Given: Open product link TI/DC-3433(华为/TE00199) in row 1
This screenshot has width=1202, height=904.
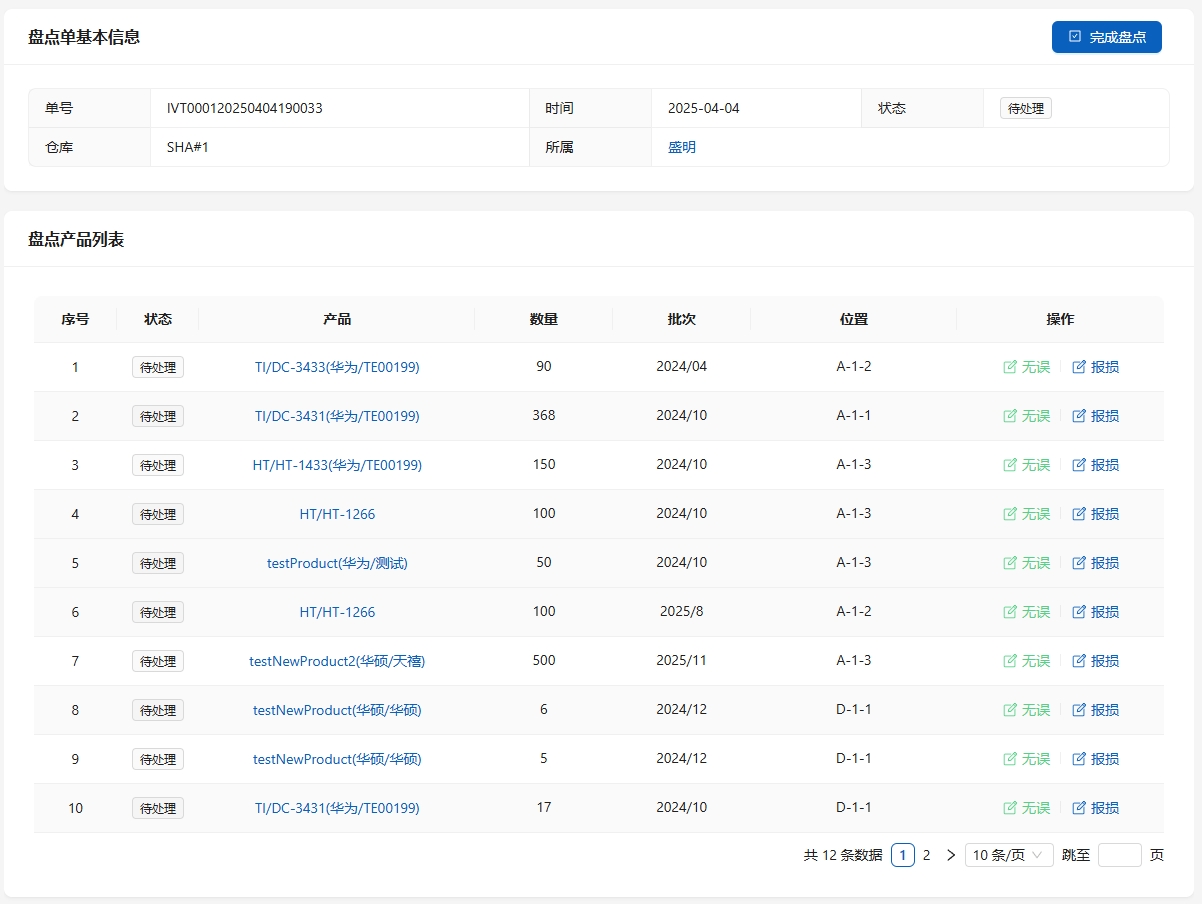Looking at the screenshot, I should 337,367.
